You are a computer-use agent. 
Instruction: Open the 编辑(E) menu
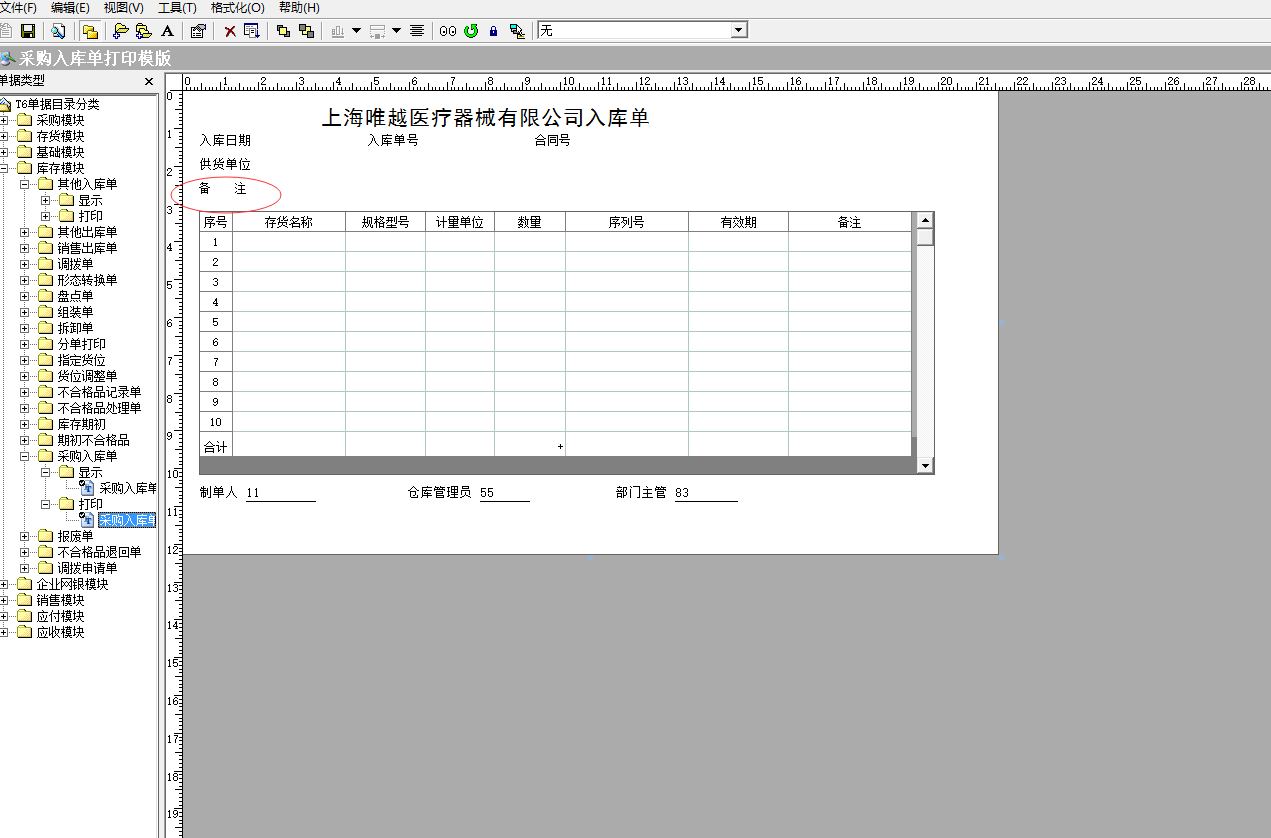coord(70,7)
